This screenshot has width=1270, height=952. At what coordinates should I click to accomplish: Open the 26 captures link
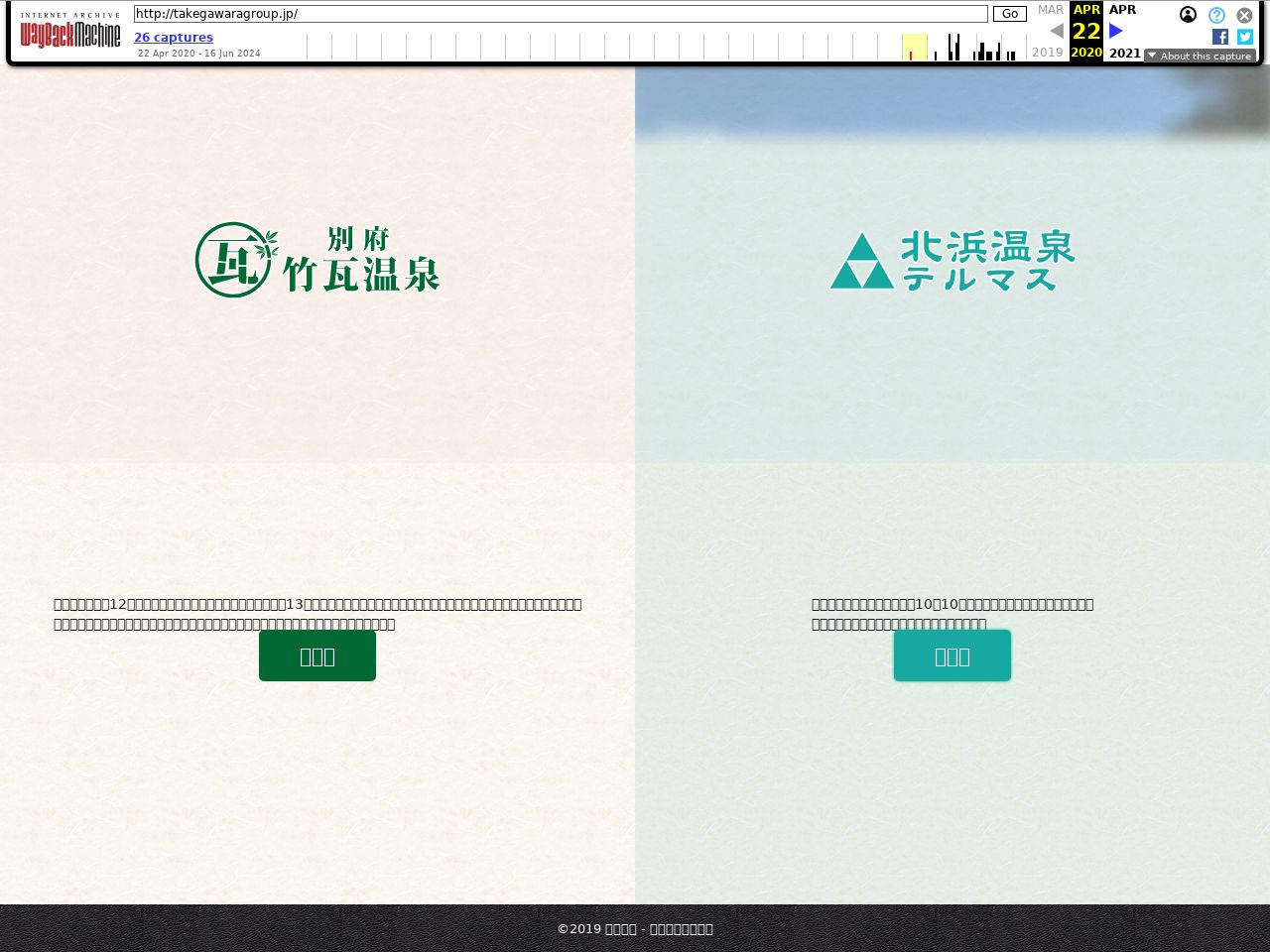tap(174, 38)
